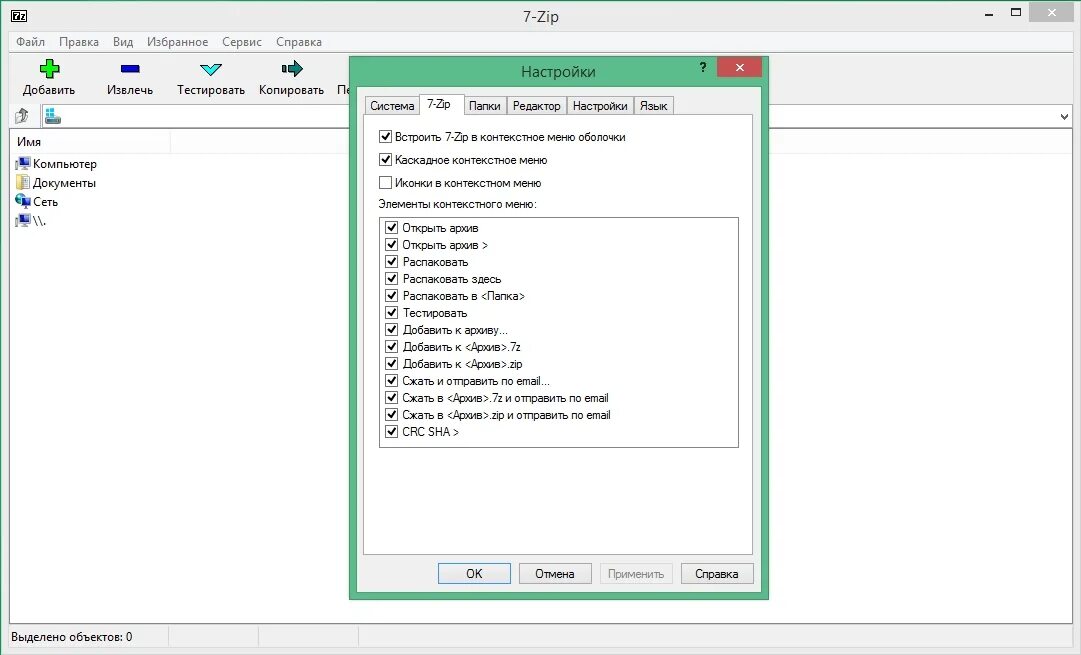Screen dimensions: 1081x655
Task: Switch to the Язык tab
Action: (x=653, y=105)
